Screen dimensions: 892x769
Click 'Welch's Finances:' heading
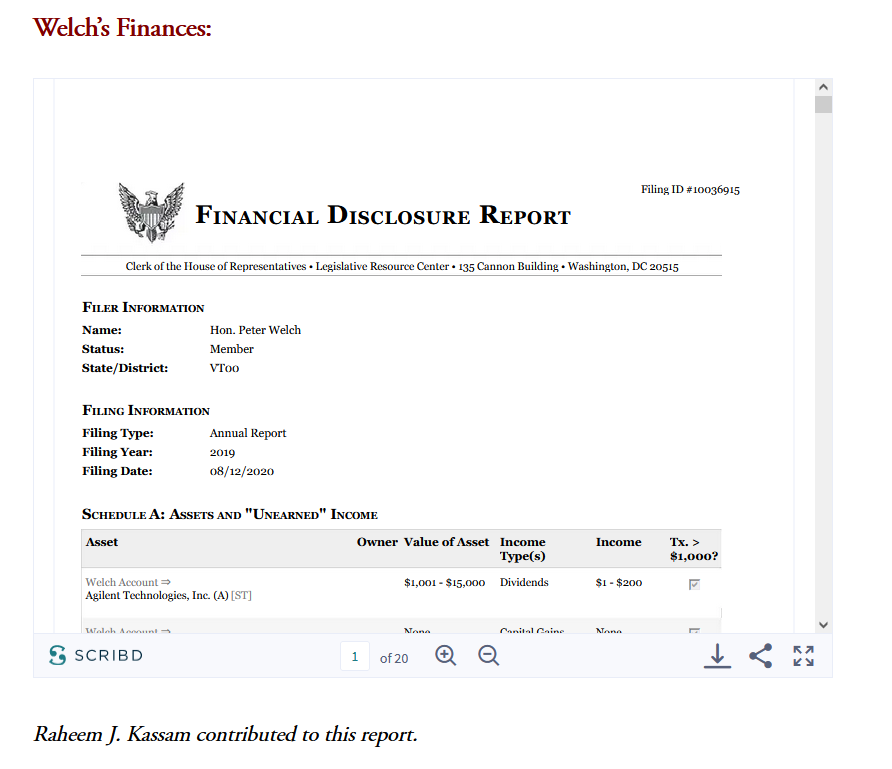[122, 27]
